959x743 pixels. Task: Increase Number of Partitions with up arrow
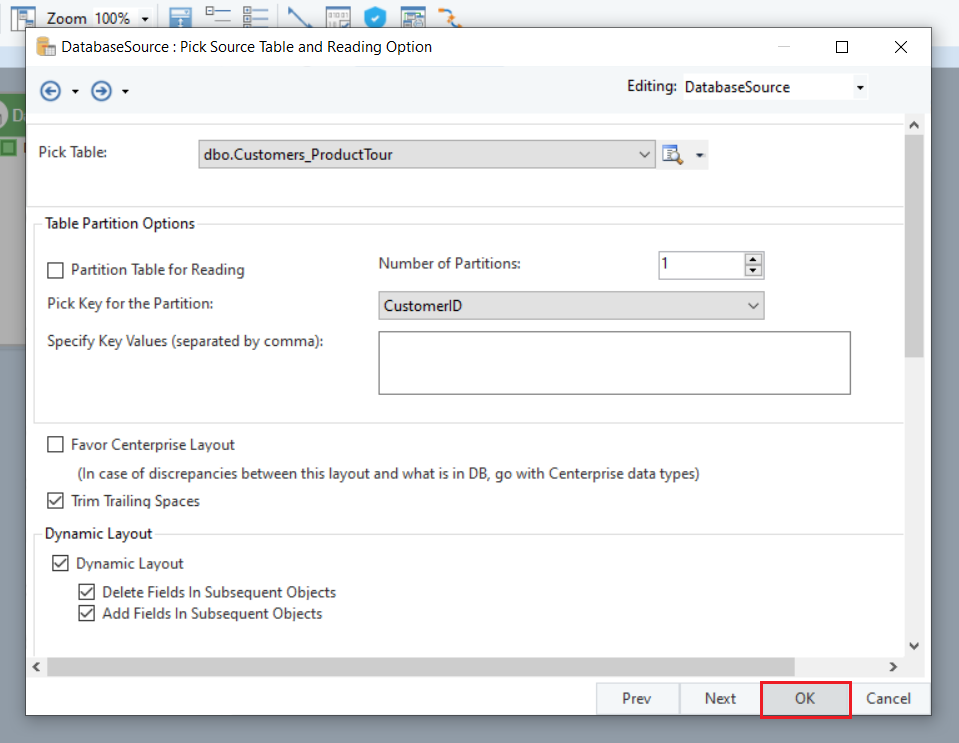(754, 259)
